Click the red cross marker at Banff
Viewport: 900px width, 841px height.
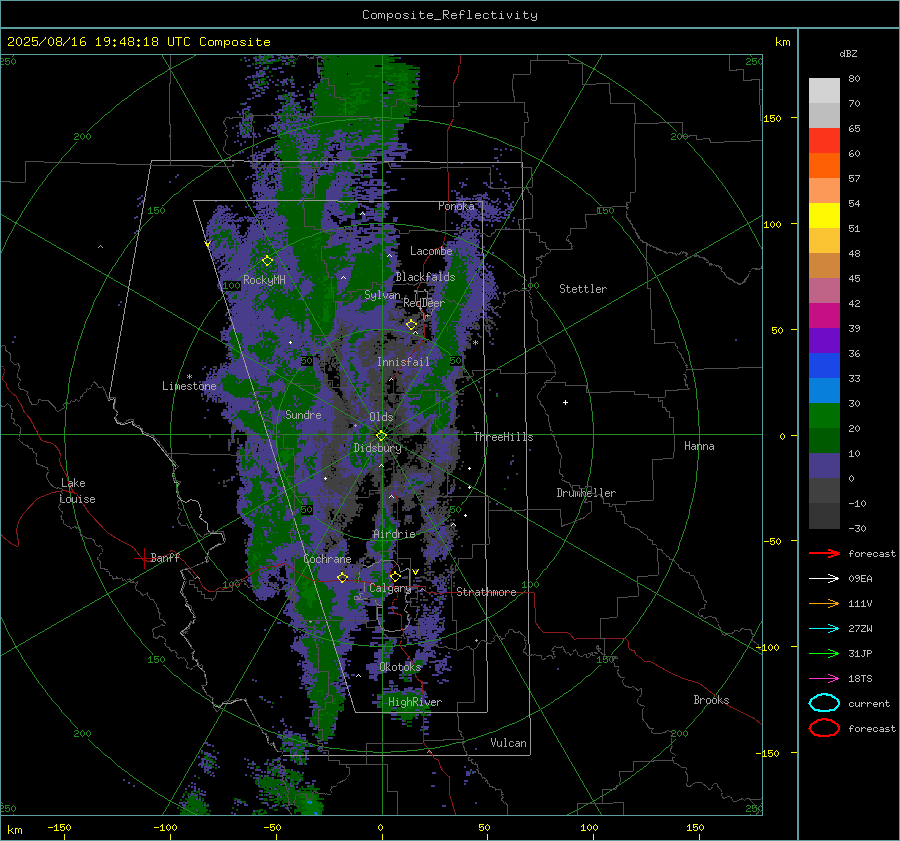coord(143,558)
